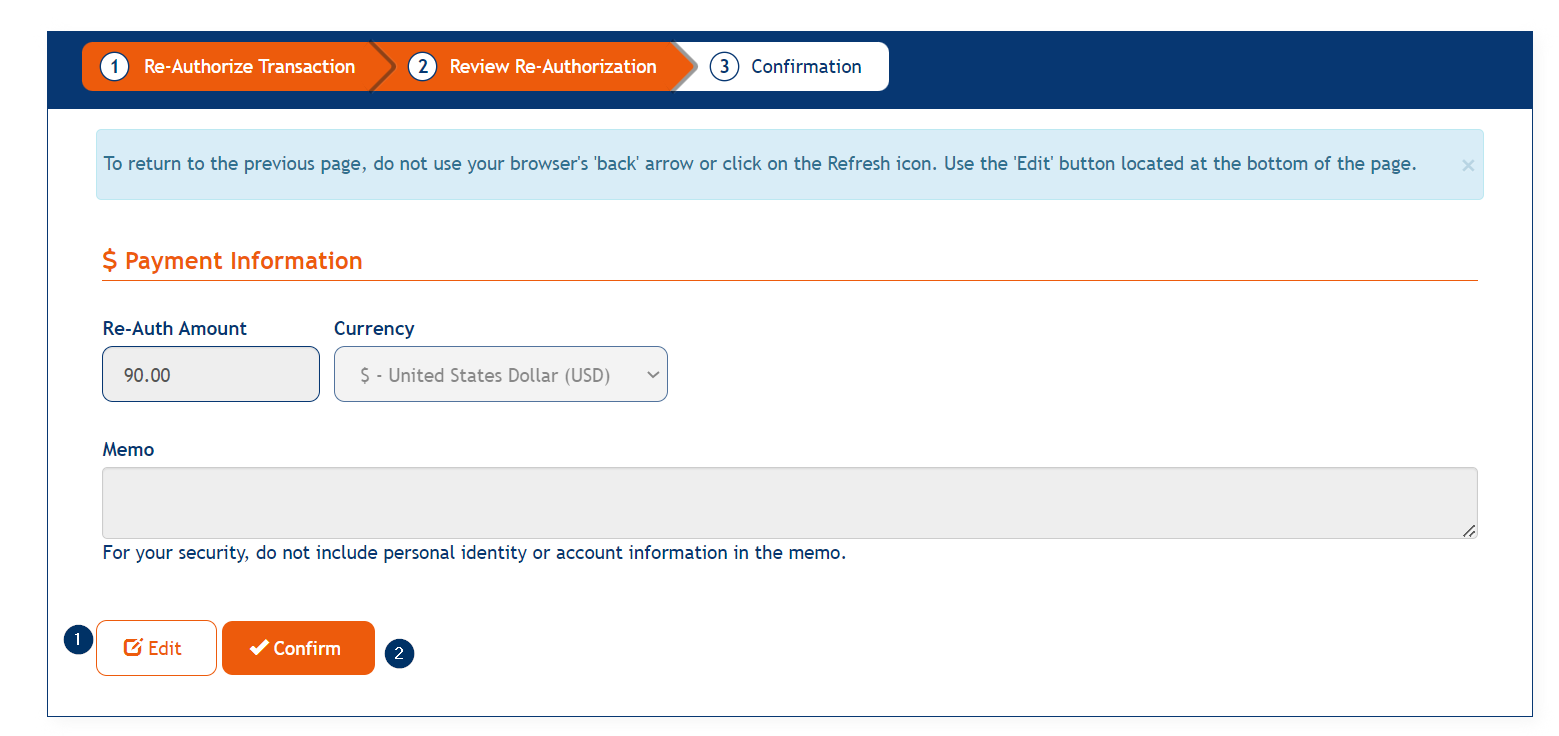
Task: Open the Currency dropdown
Action: pos(500,375)
